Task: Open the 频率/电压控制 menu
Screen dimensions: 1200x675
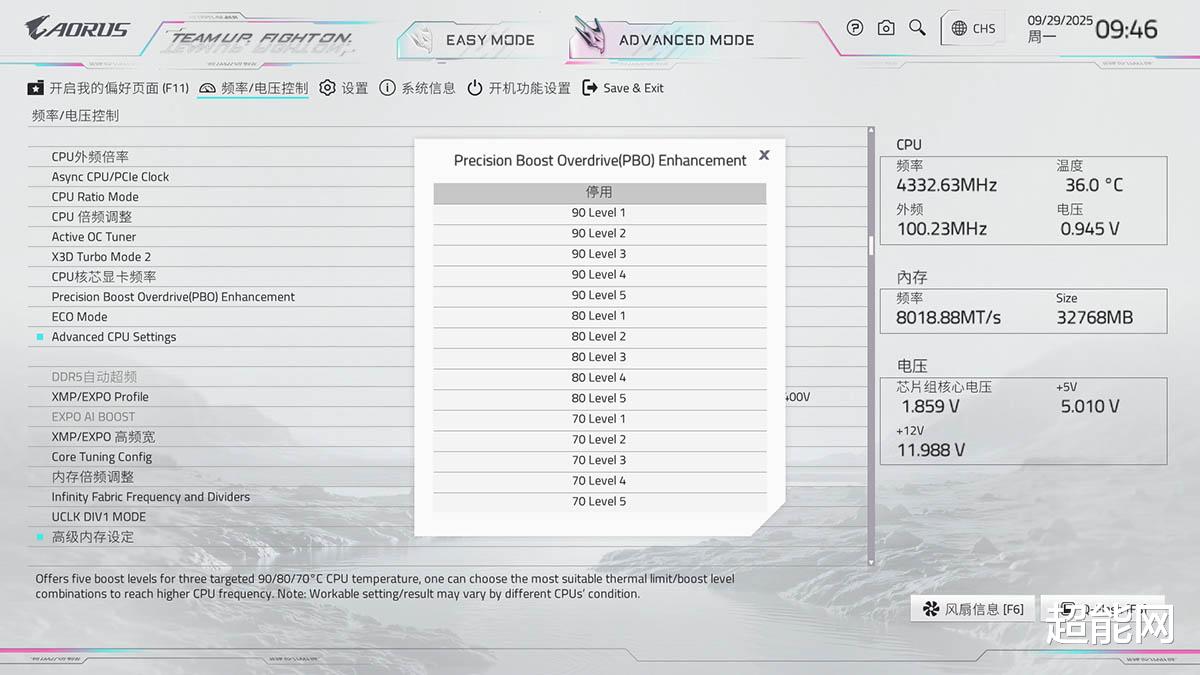Action: [253, 88]
